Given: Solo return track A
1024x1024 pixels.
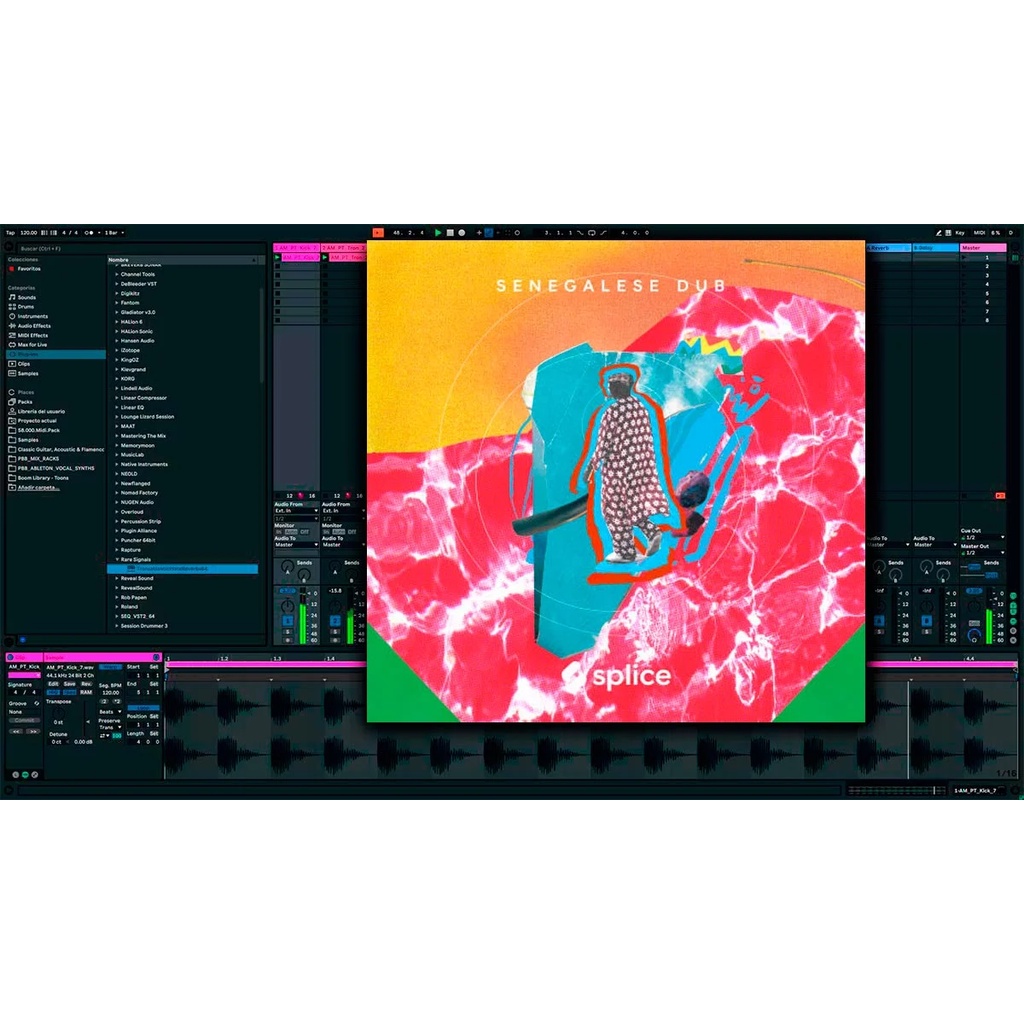Looking at the screenshot, I should tap(879, 632).
